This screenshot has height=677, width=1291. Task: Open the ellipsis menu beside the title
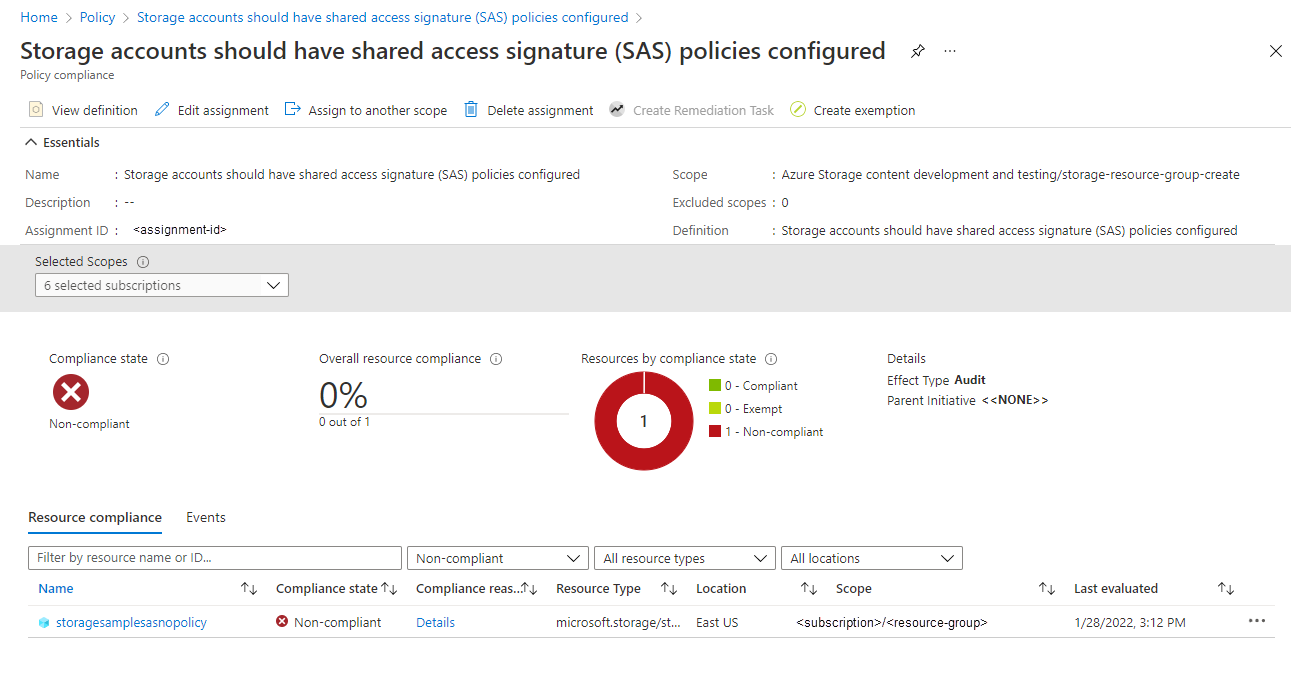coord(950,51)
